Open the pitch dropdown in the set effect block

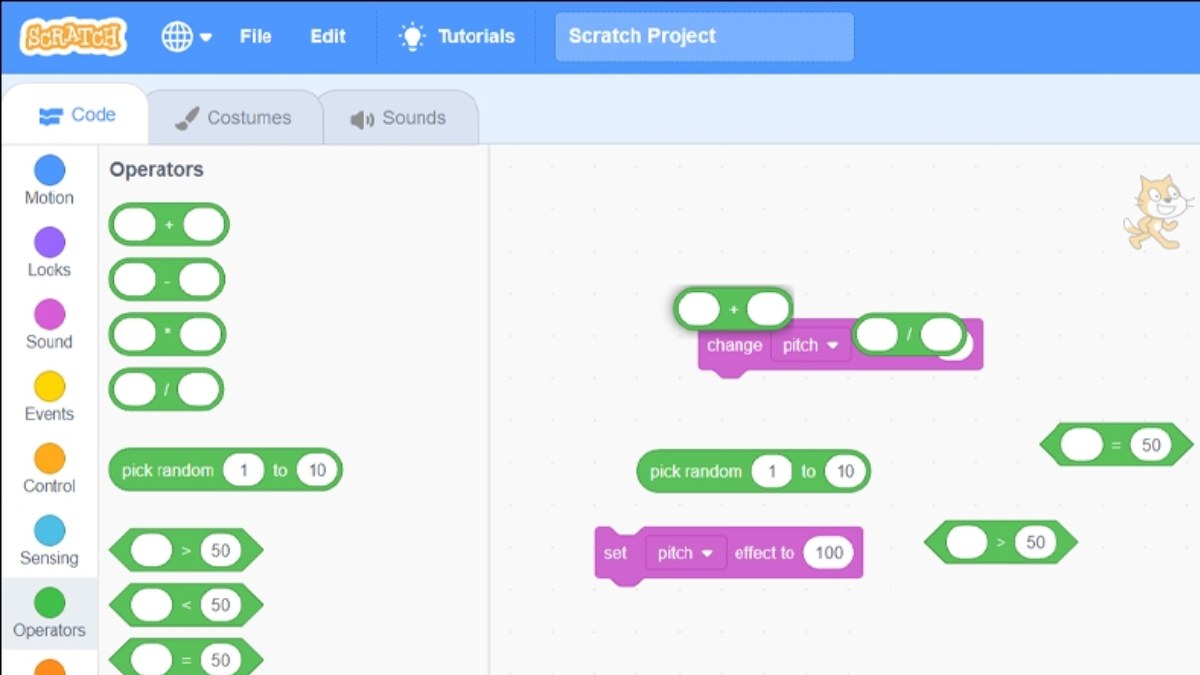[x=686, y=552]
